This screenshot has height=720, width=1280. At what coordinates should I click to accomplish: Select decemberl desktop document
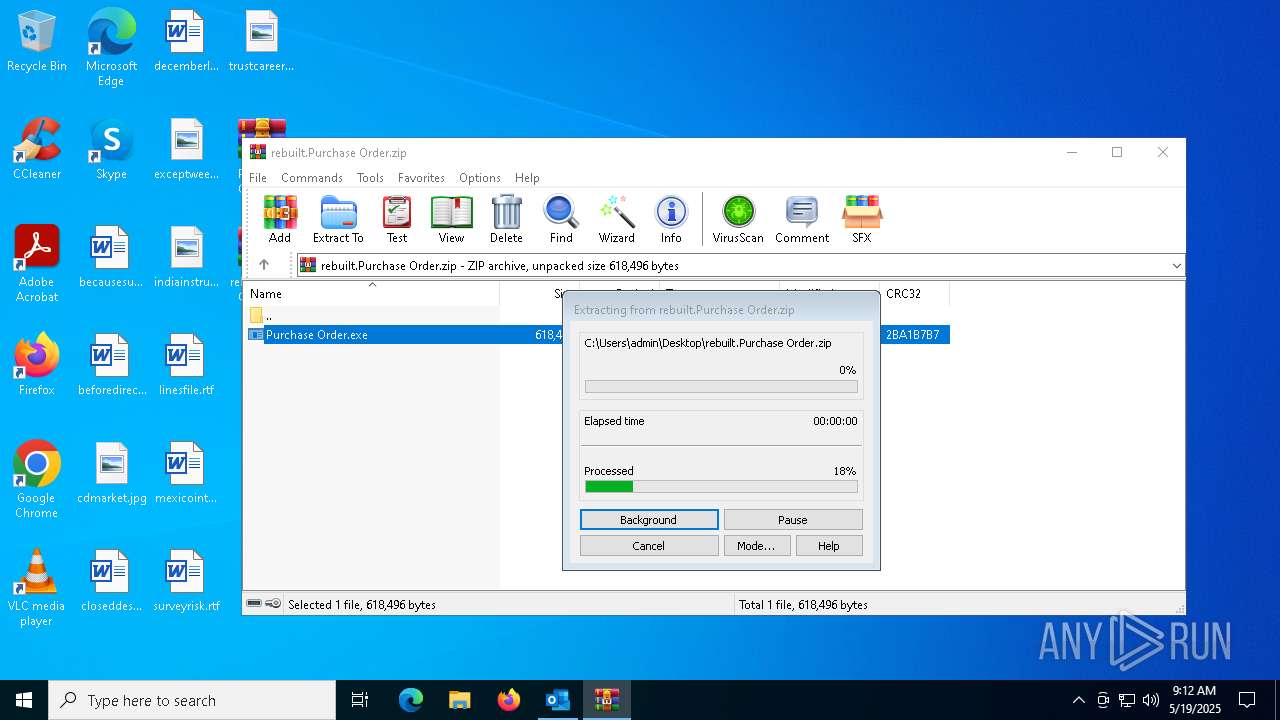(186, 41)
